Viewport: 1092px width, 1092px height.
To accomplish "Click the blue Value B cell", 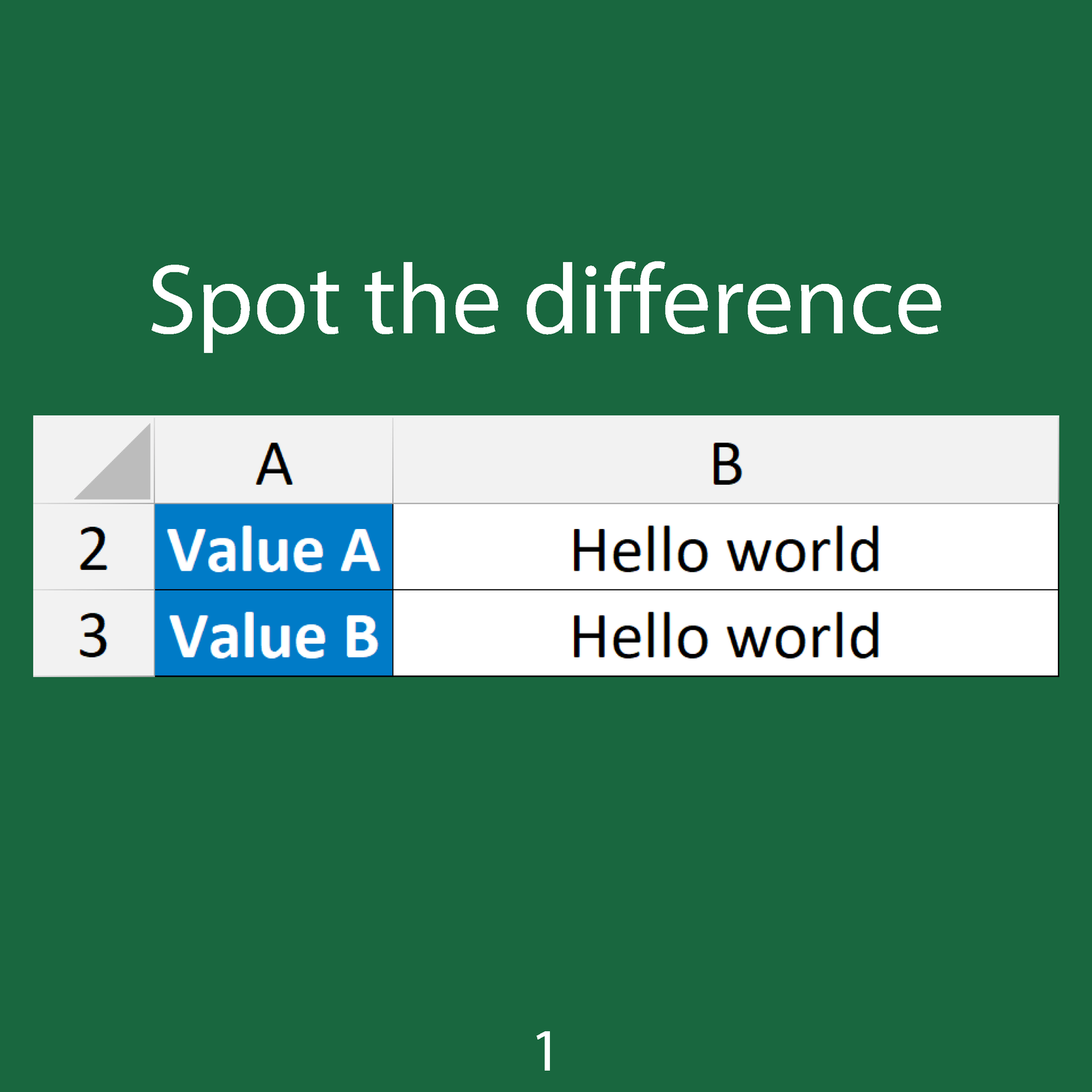I will pyautogui.click(x=274, y=635).
